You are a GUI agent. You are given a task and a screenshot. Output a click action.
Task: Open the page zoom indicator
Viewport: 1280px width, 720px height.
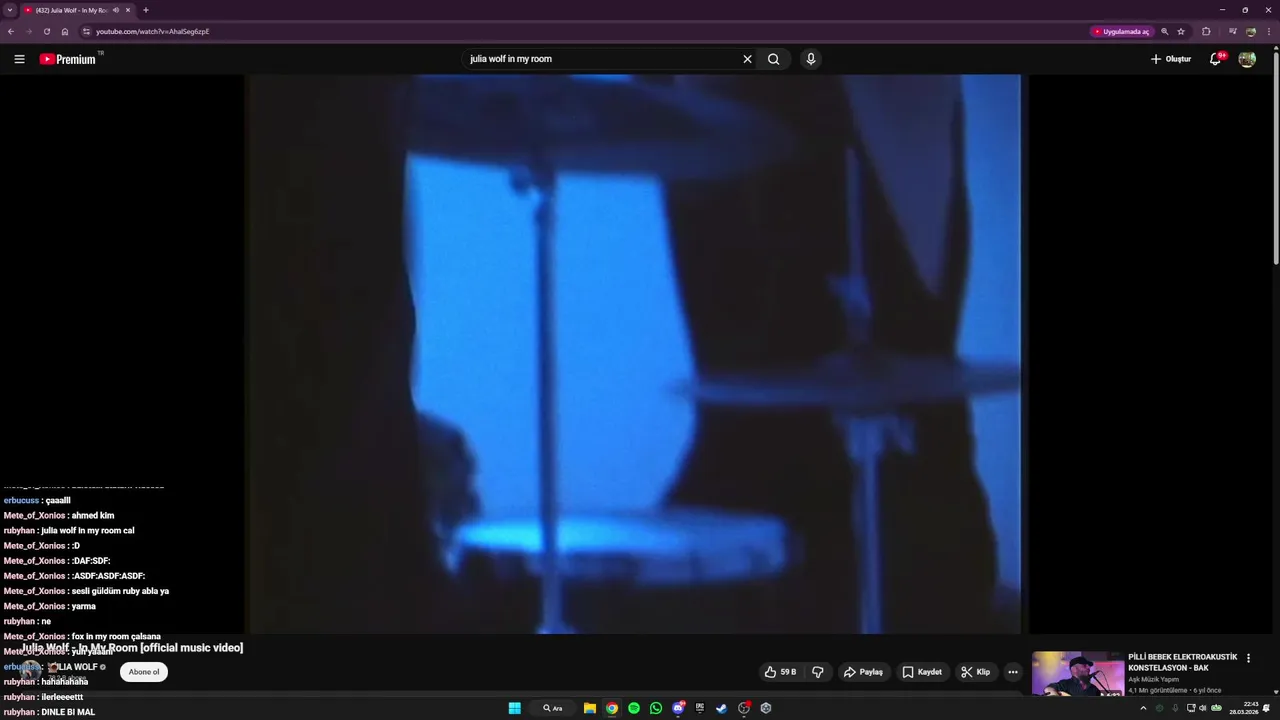tap(1164, 31)
